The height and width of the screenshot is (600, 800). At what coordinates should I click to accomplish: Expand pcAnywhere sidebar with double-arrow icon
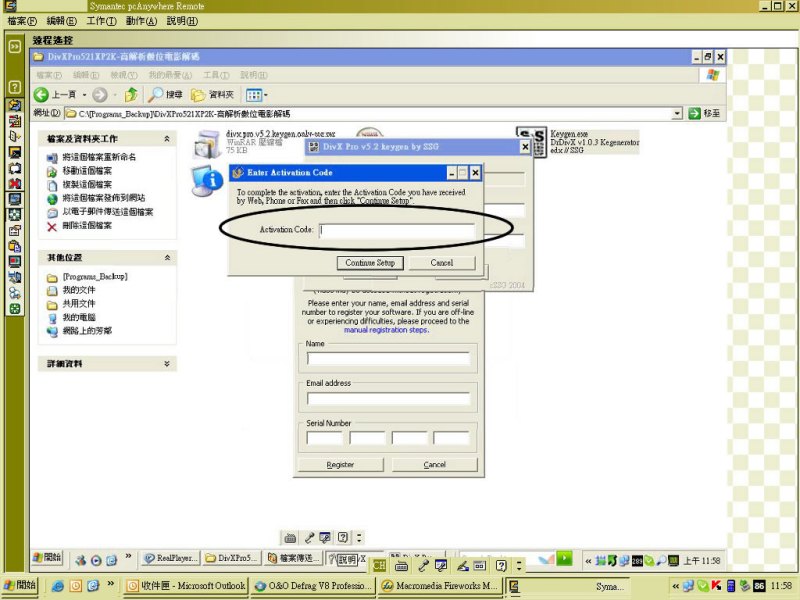tap(15, 46)
